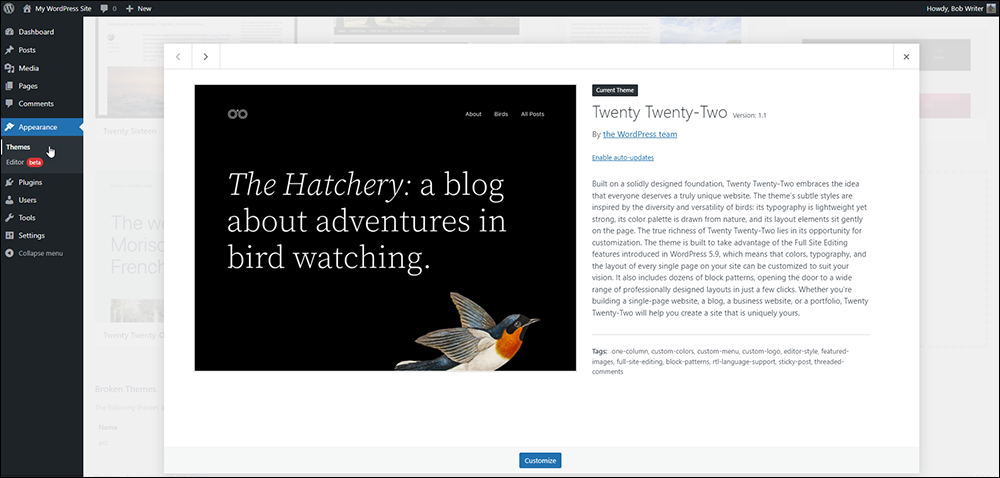Click the Current Theme badge
Image resolution: width=1000 pixels, height=478 pixels.
(x=615, y=91)
